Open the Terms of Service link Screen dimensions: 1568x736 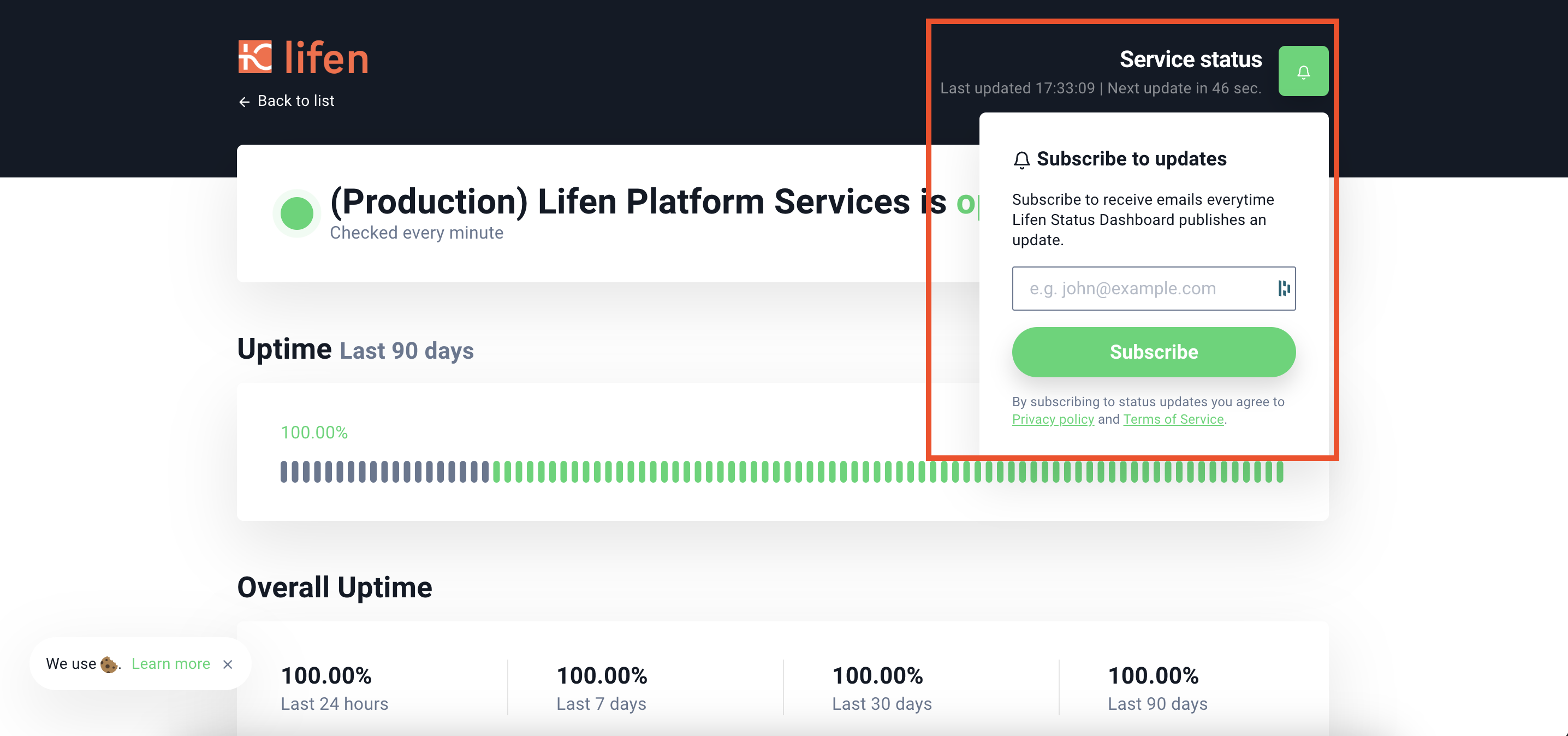click(1173, 419)
